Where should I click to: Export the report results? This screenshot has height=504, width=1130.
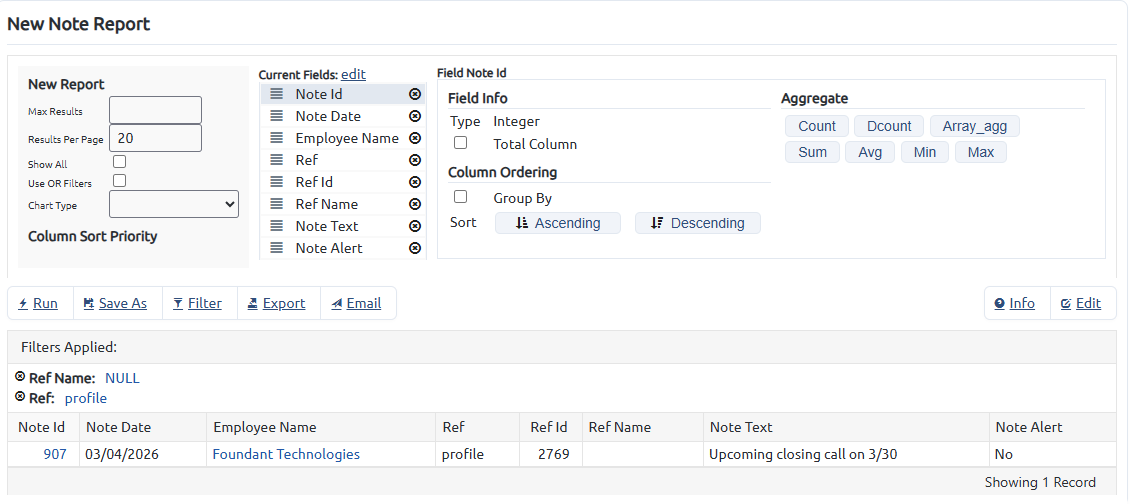pos(277,304)
